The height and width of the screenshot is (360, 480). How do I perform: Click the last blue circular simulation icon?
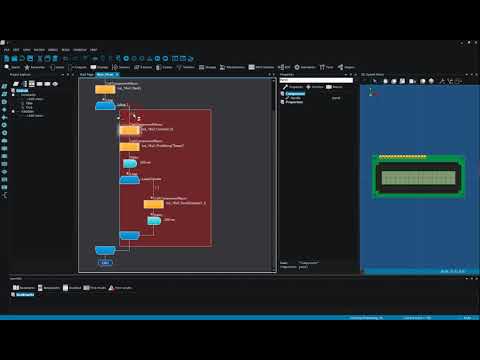pyautogui.click(x=165, y=59)
